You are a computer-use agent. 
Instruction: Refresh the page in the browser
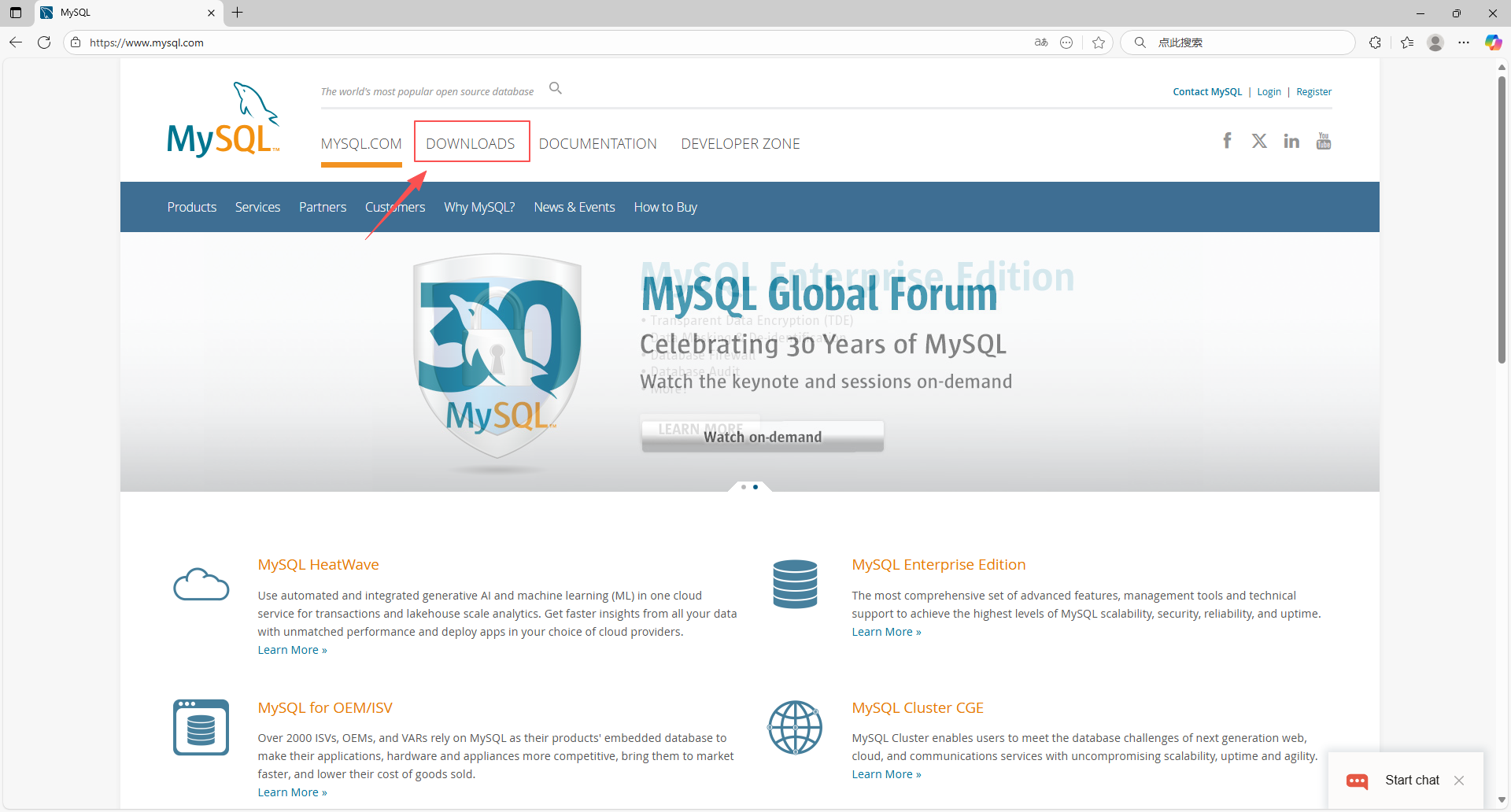[44, 42]
